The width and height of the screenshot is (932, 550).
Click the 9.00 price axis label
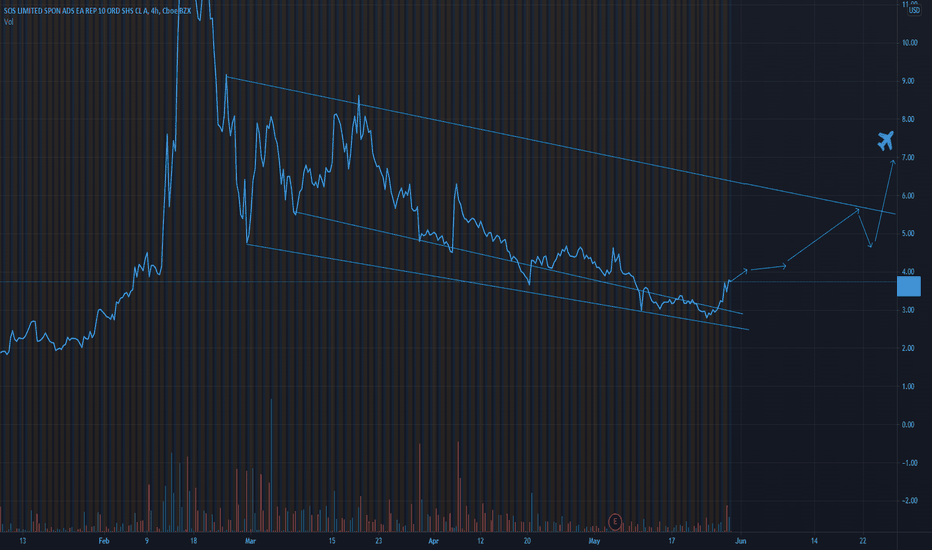pyautogui.click(x=908, y=81)
